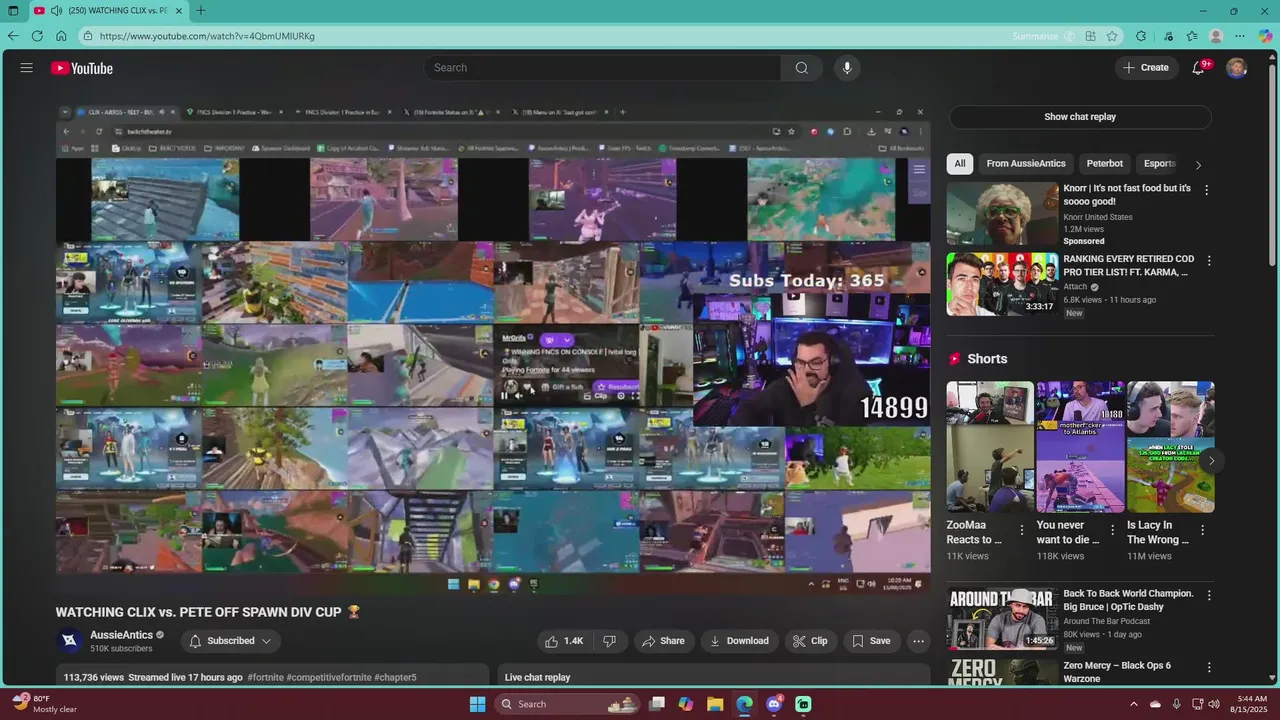Click the YouTube search input field
The width and height of the screenshot is (1280, 720).
click(602, 68)
